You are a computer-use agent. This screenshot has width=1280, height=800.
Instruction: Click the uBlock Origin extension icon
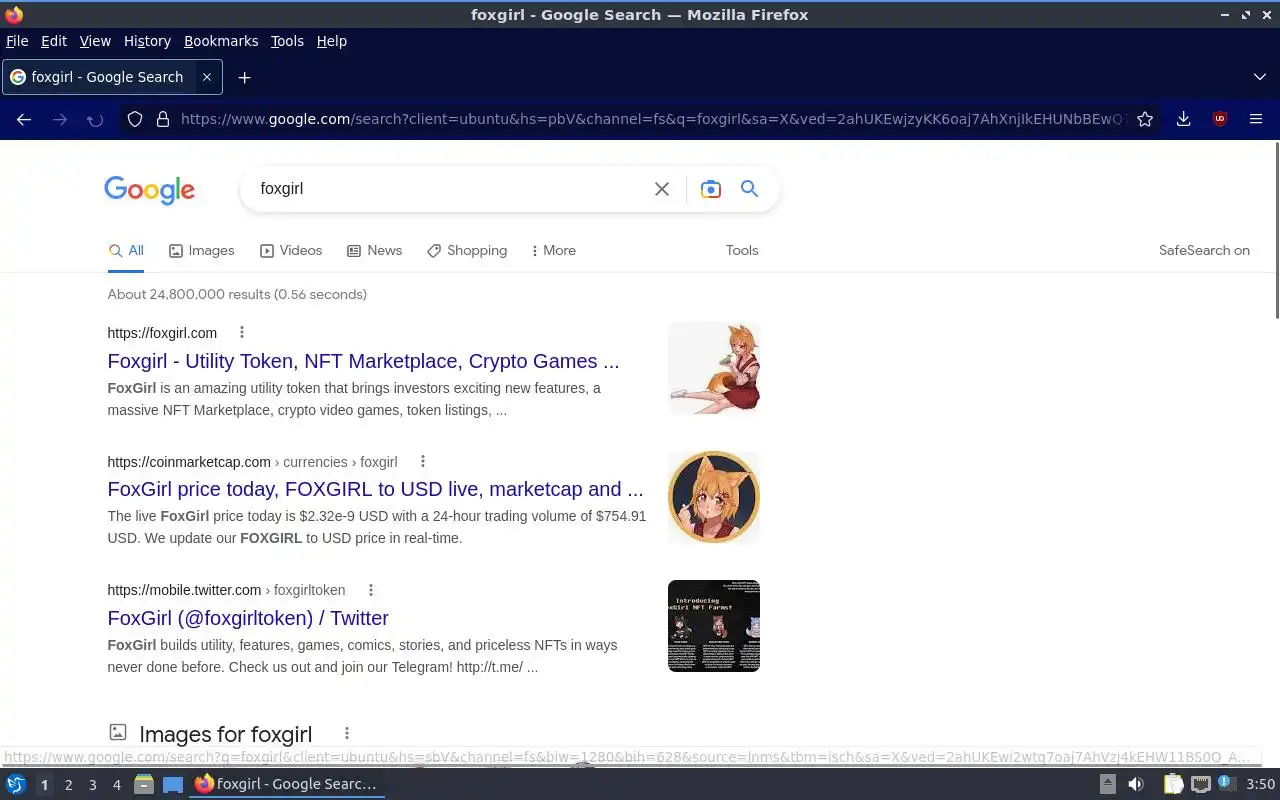(1219, 119)
